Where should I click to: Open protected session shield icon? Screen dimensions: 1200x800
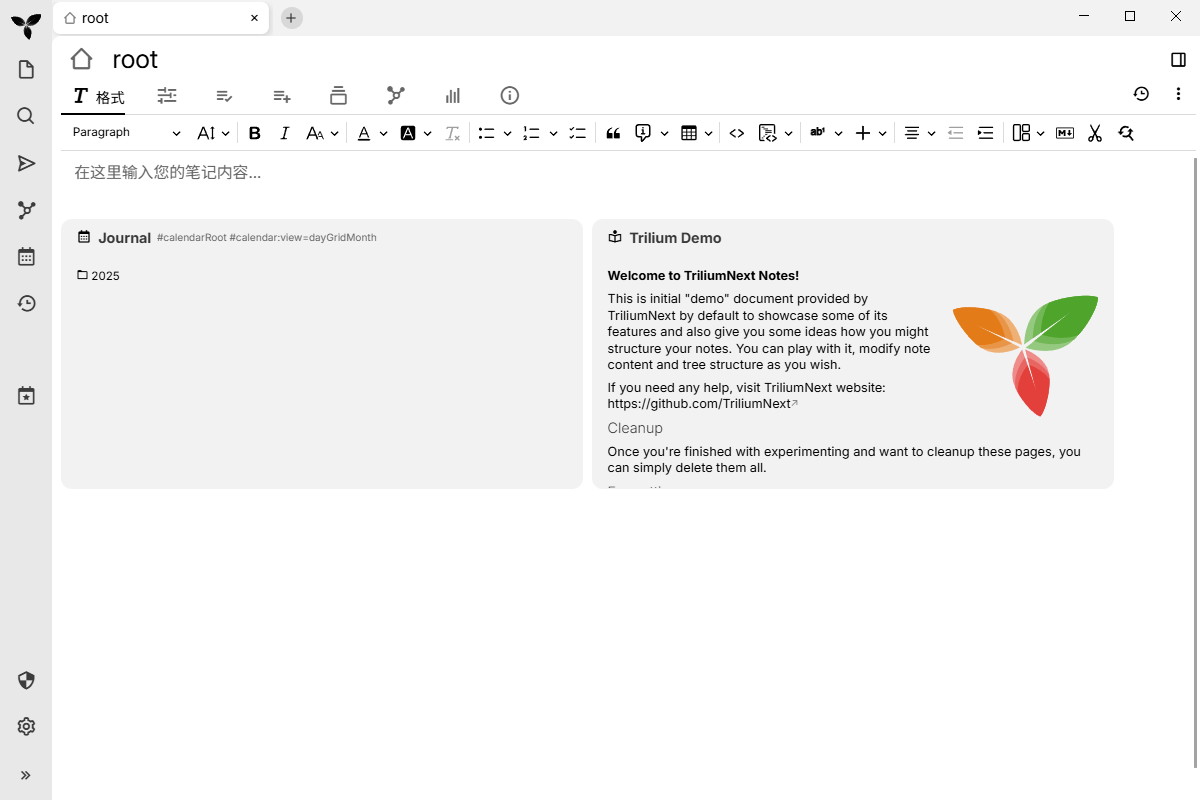26,681
